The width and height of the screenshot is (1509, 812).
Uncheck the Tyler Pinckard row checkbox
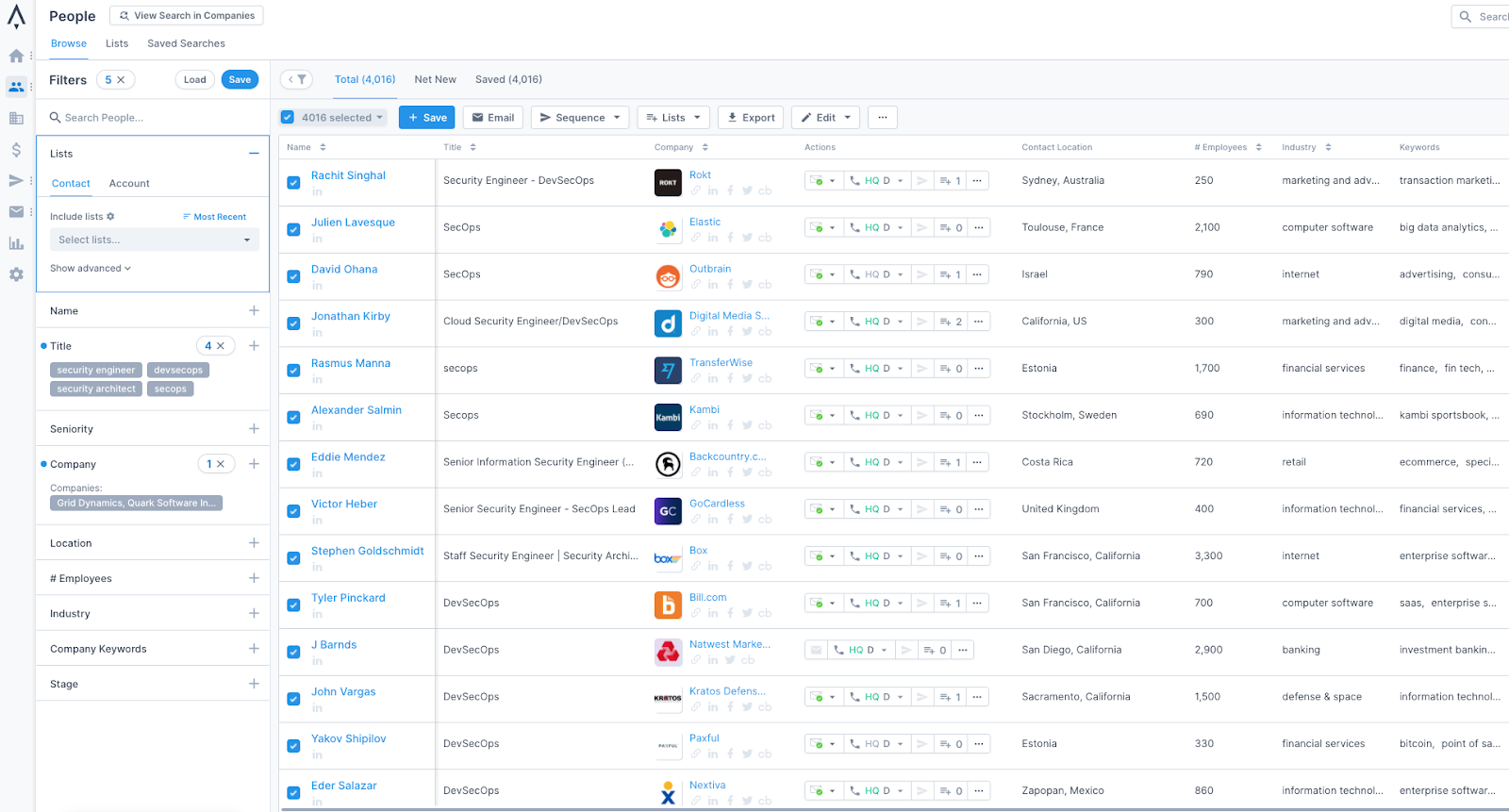293,605
